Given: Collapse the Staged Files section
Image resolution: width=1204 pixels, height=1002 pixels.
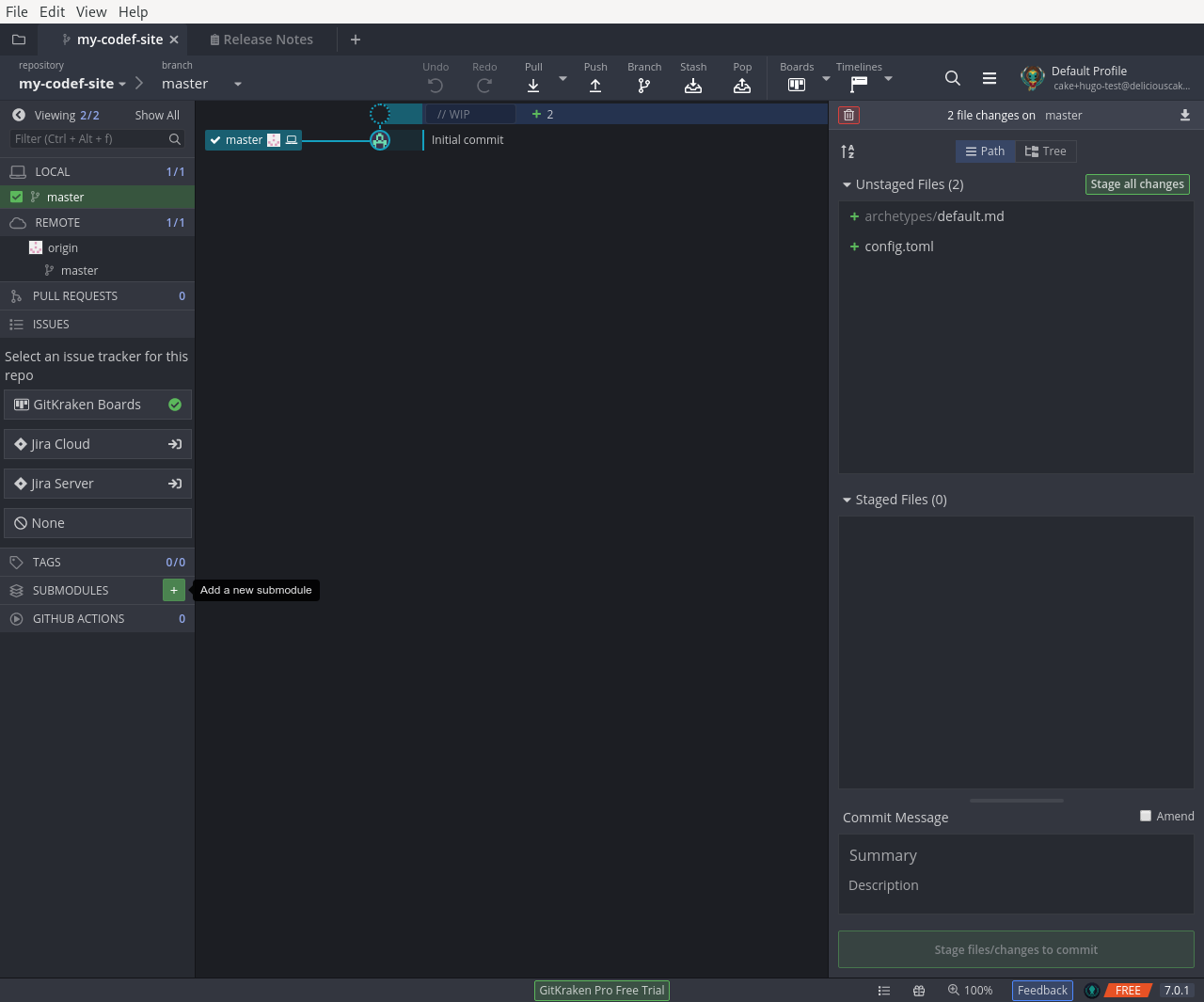Looking at the screenshot, I should (x=847, y=500).
